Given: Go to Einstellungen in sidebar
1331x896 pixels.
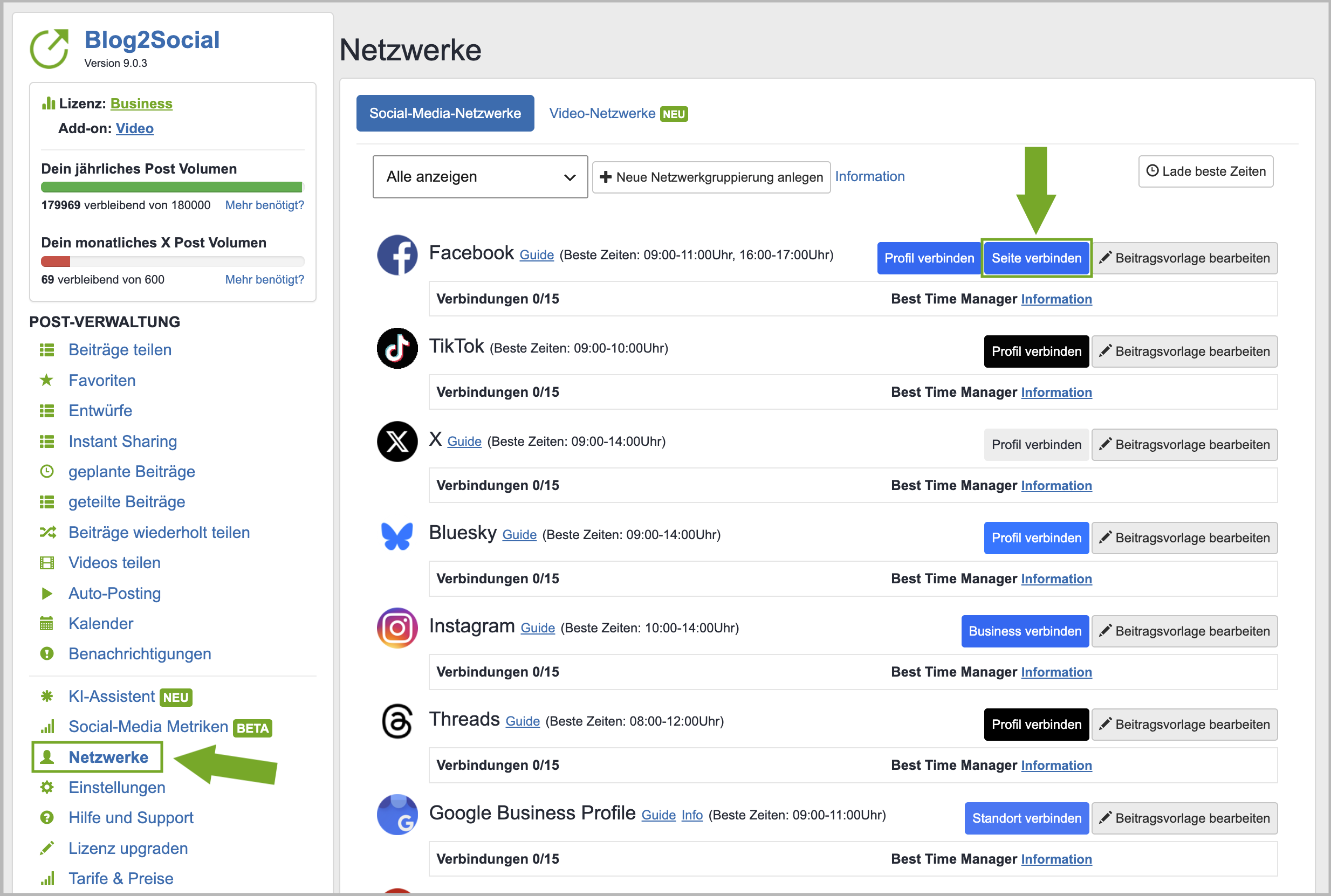Looking at the screenshot, I should pyautogui.click(x=117, y=787).
